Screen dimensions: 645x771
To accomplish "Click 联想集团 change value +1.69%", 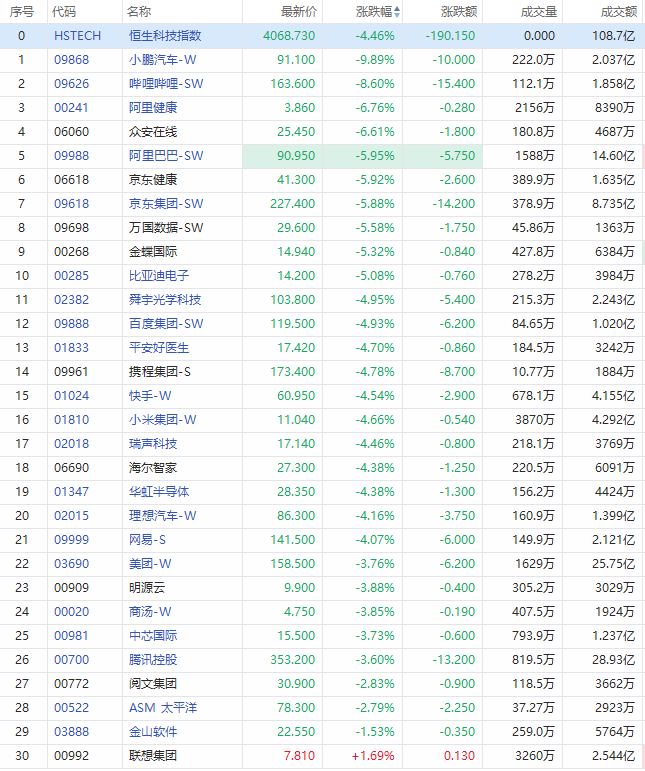I will 373,756.
